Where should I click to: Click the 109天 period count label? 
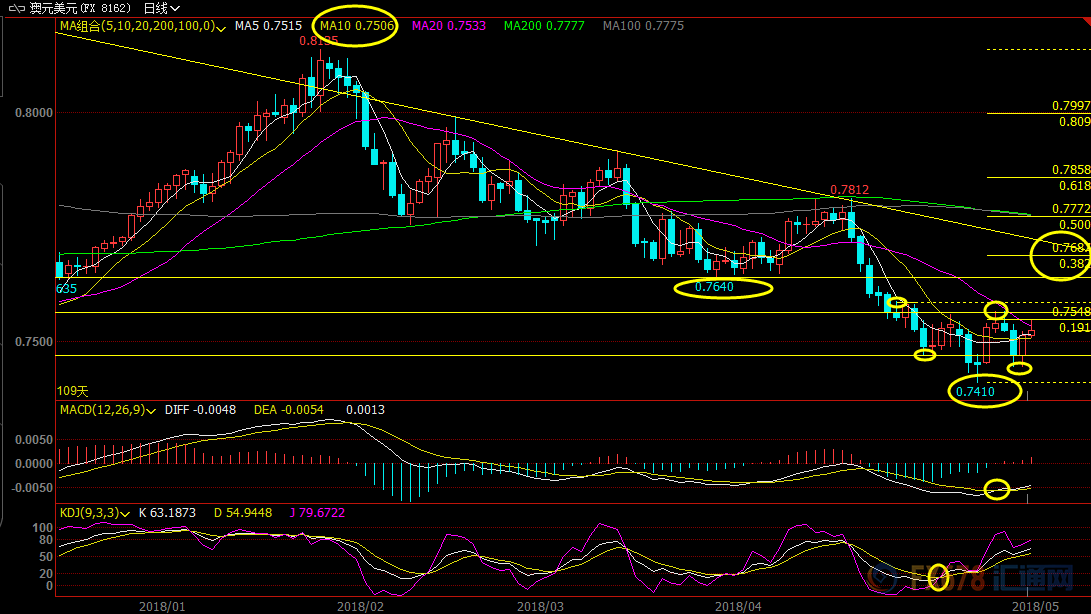(73, 391)
